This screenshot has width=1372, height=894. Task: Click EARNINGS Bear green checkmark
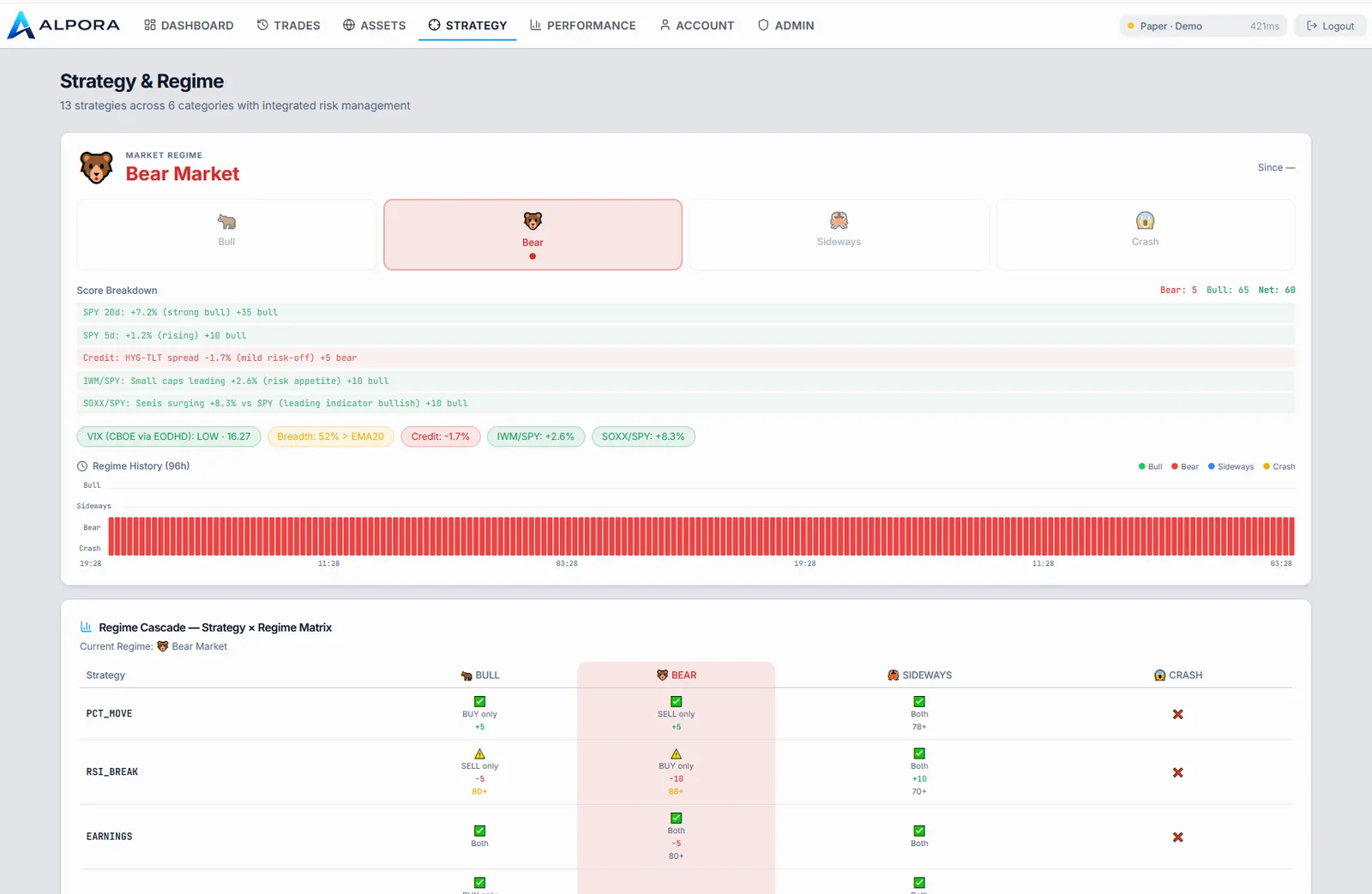676,818
